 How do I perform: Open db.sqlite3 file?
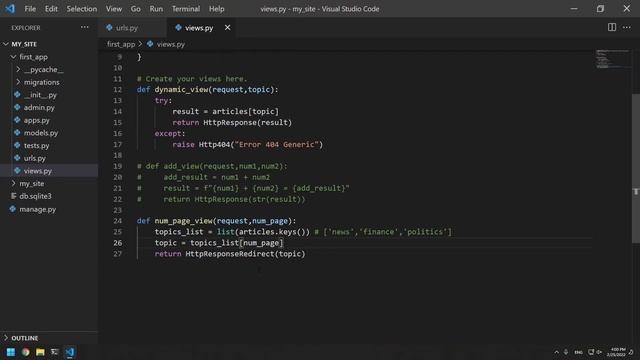(36, 196)
